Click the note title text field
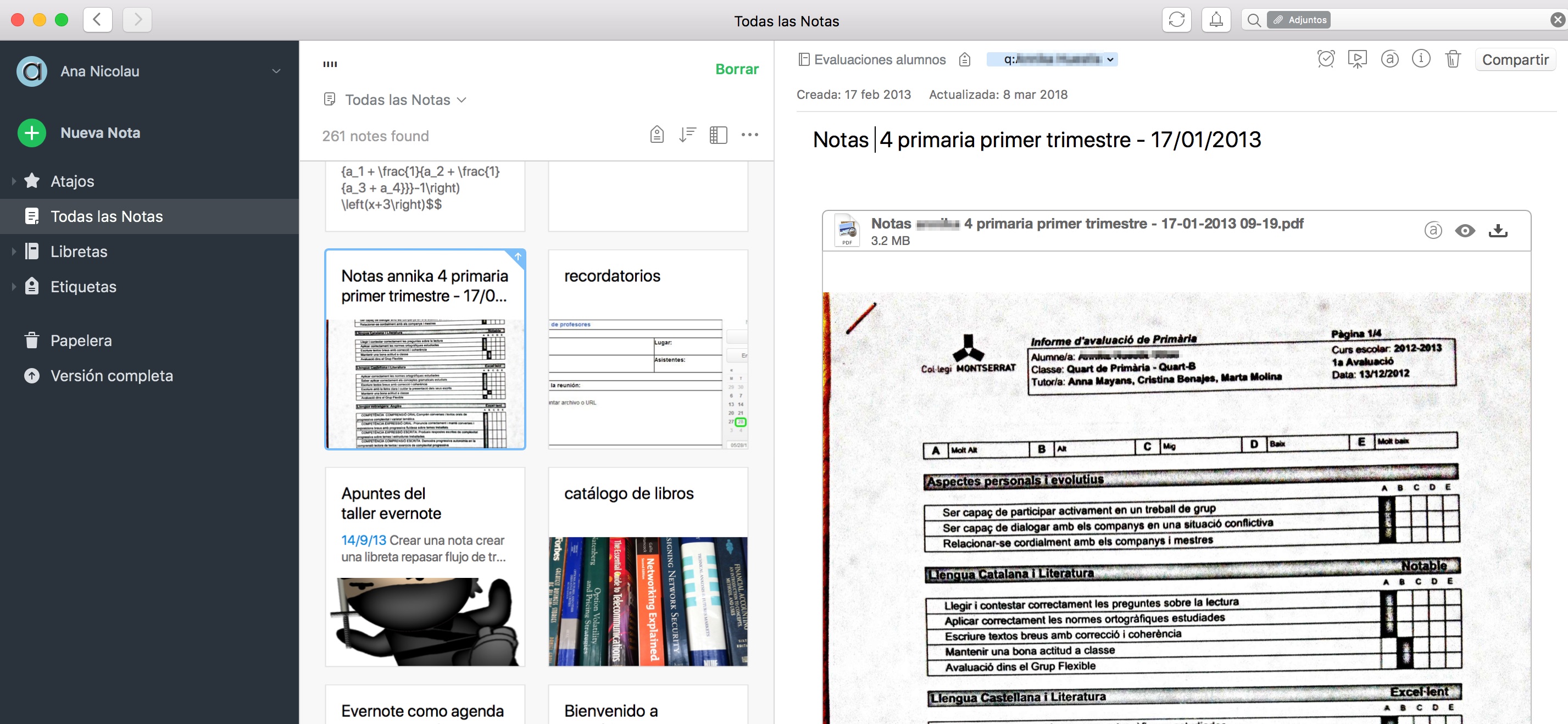The width and height of the screenshot is (1568, 724). pyautogui.click(x=1037, y=140)
